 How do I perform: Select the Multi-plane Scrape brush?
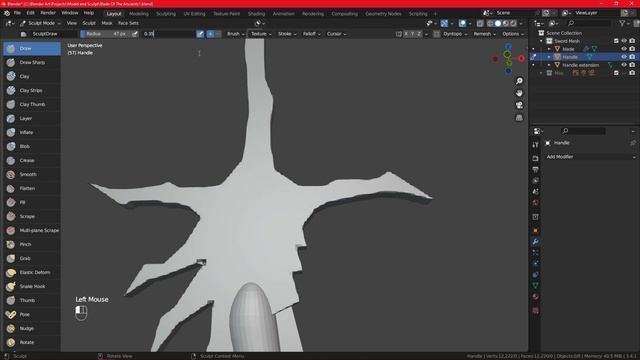pyautogui.click(x=32, y=230)
